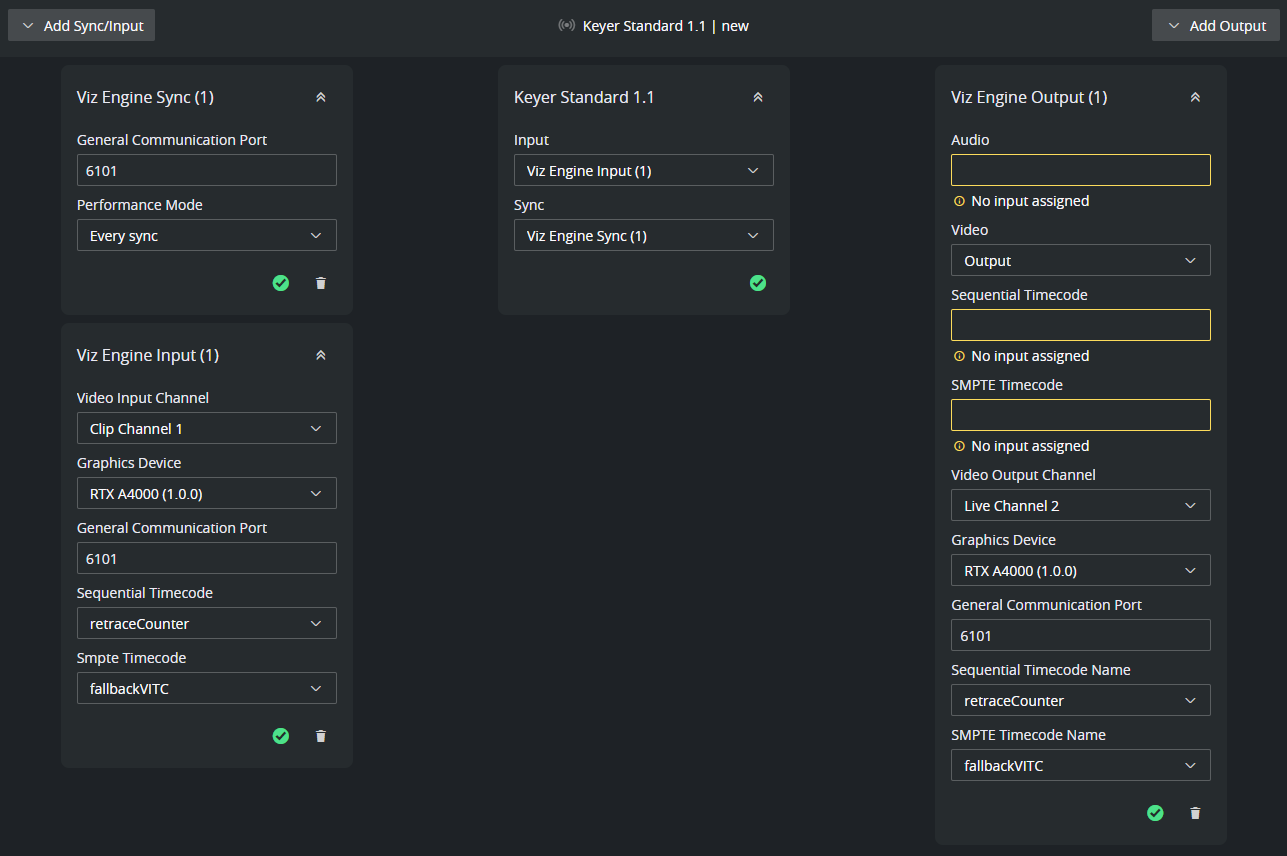Screen dimensions: 1287x856
Task: Open the Add Output menu
Action: pos(1215,26)
